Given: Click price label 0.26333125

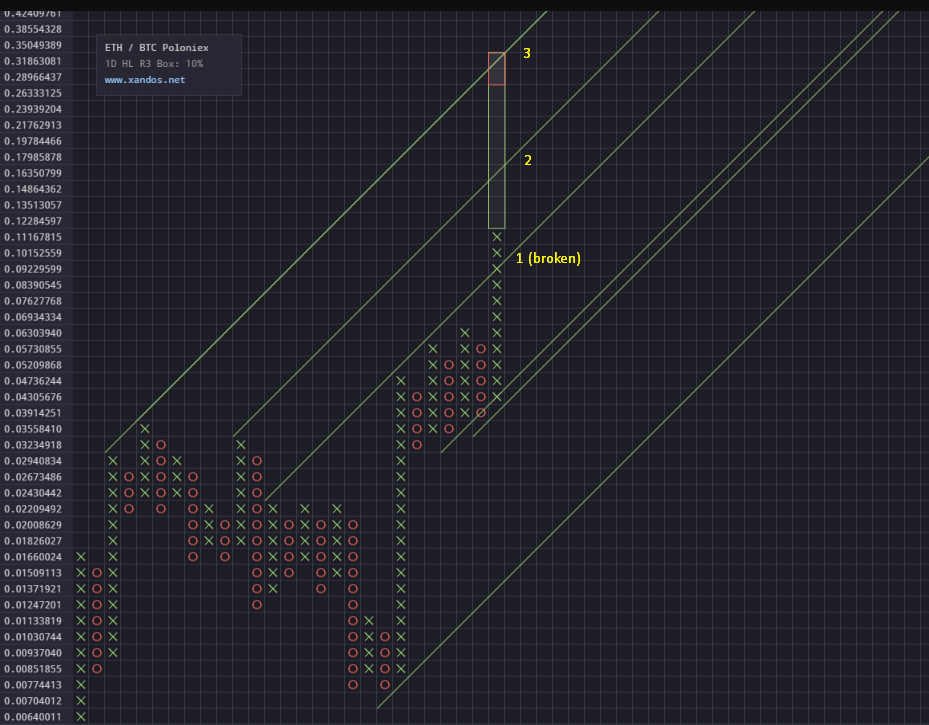Looking at the screenshot, I should pos(33,93).
